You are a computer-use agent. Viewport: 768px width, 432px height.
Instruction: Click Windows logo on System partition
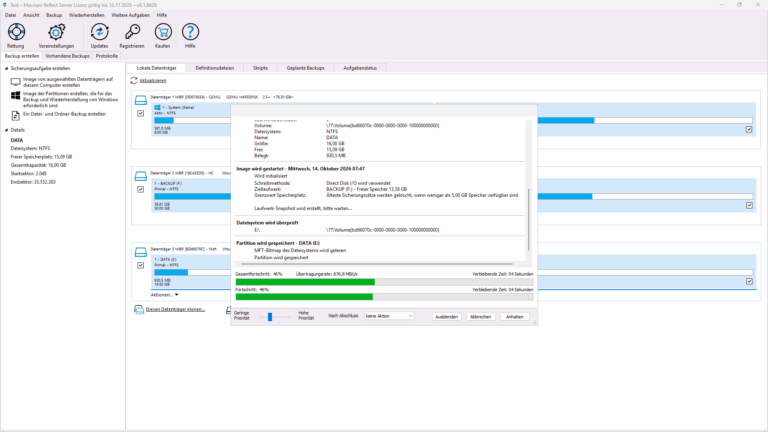pos(157,107)
